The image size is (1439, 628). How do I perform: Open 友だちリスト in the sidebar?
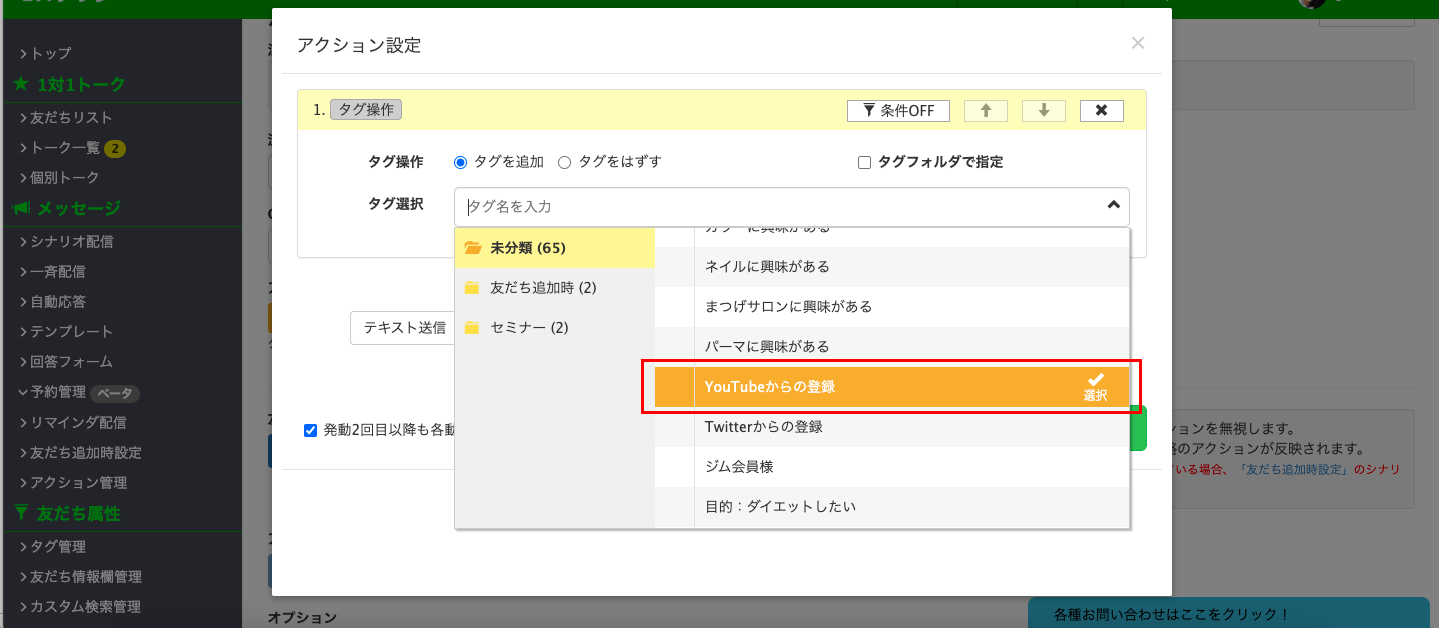[70, 117]
